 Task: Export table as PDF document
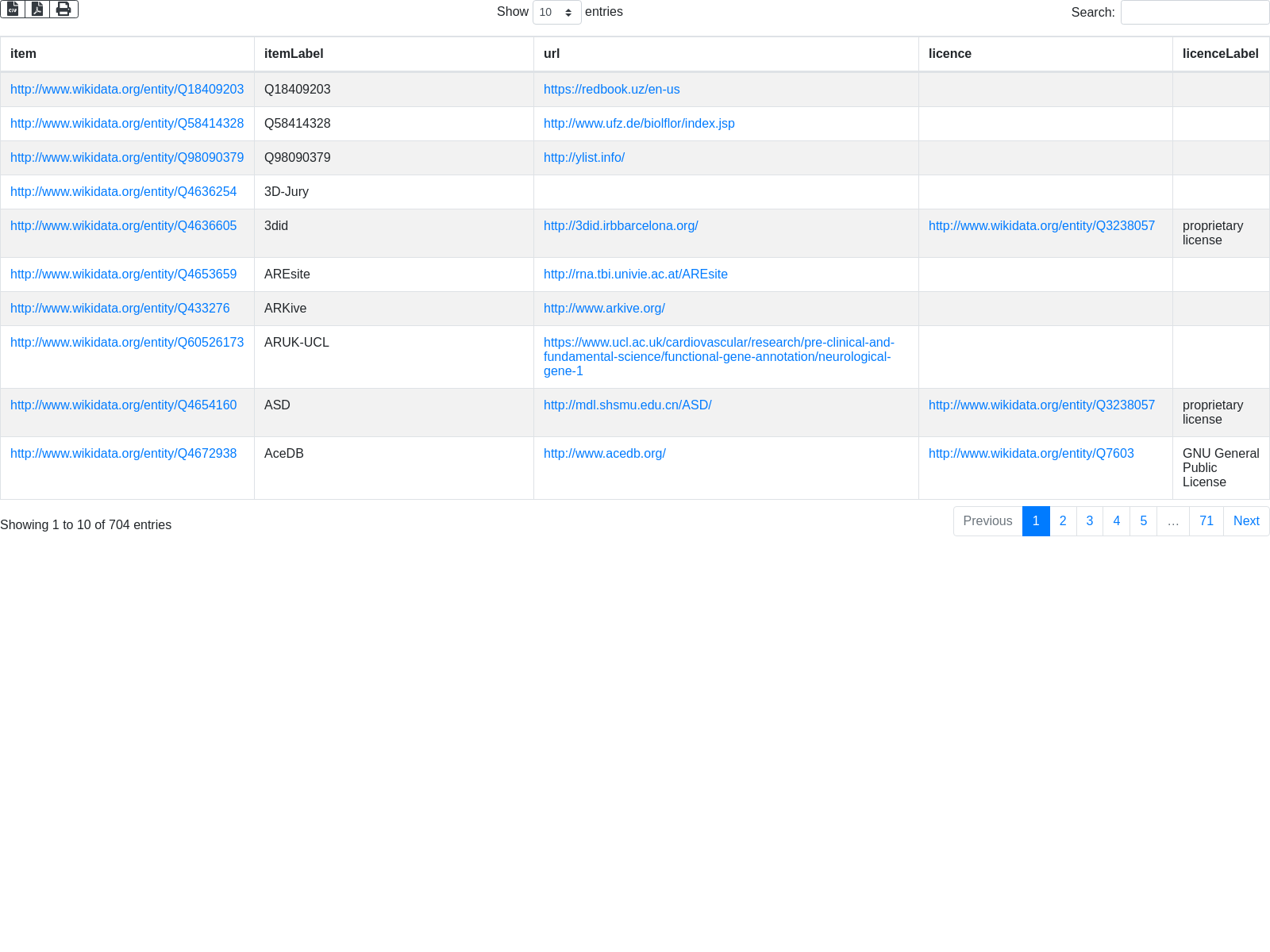(37, 9)
